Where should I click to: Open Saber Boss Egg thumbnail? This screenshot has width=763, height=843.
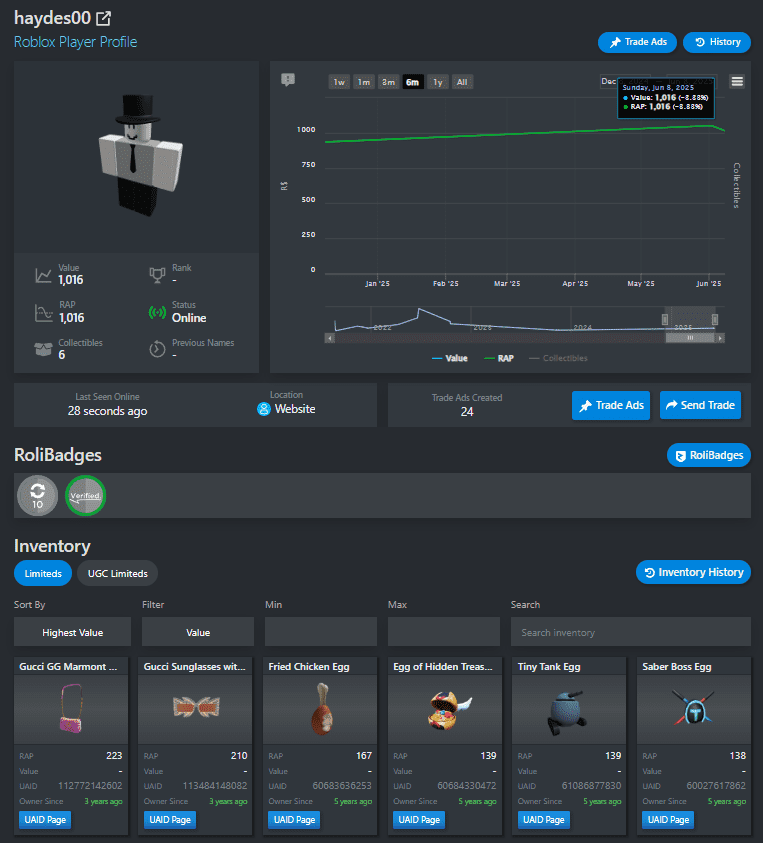coord(694,709)
